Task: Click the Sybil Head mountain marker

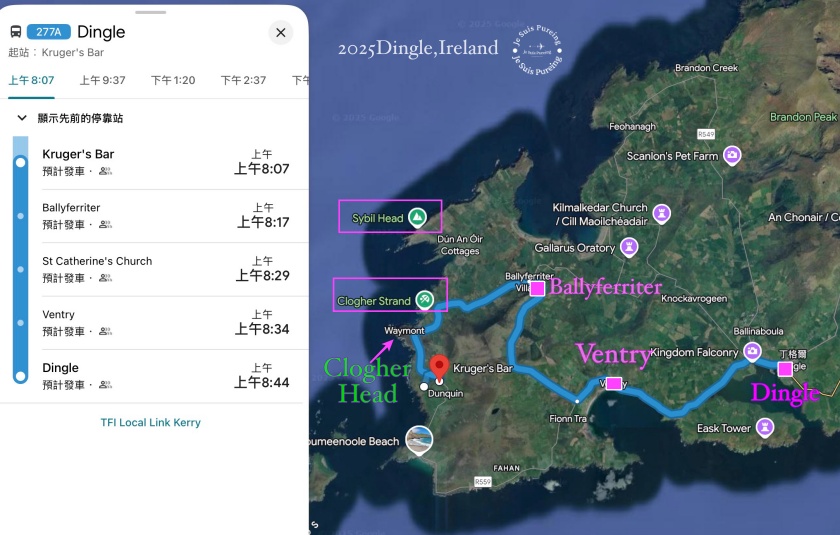Action: coord(418,217)
